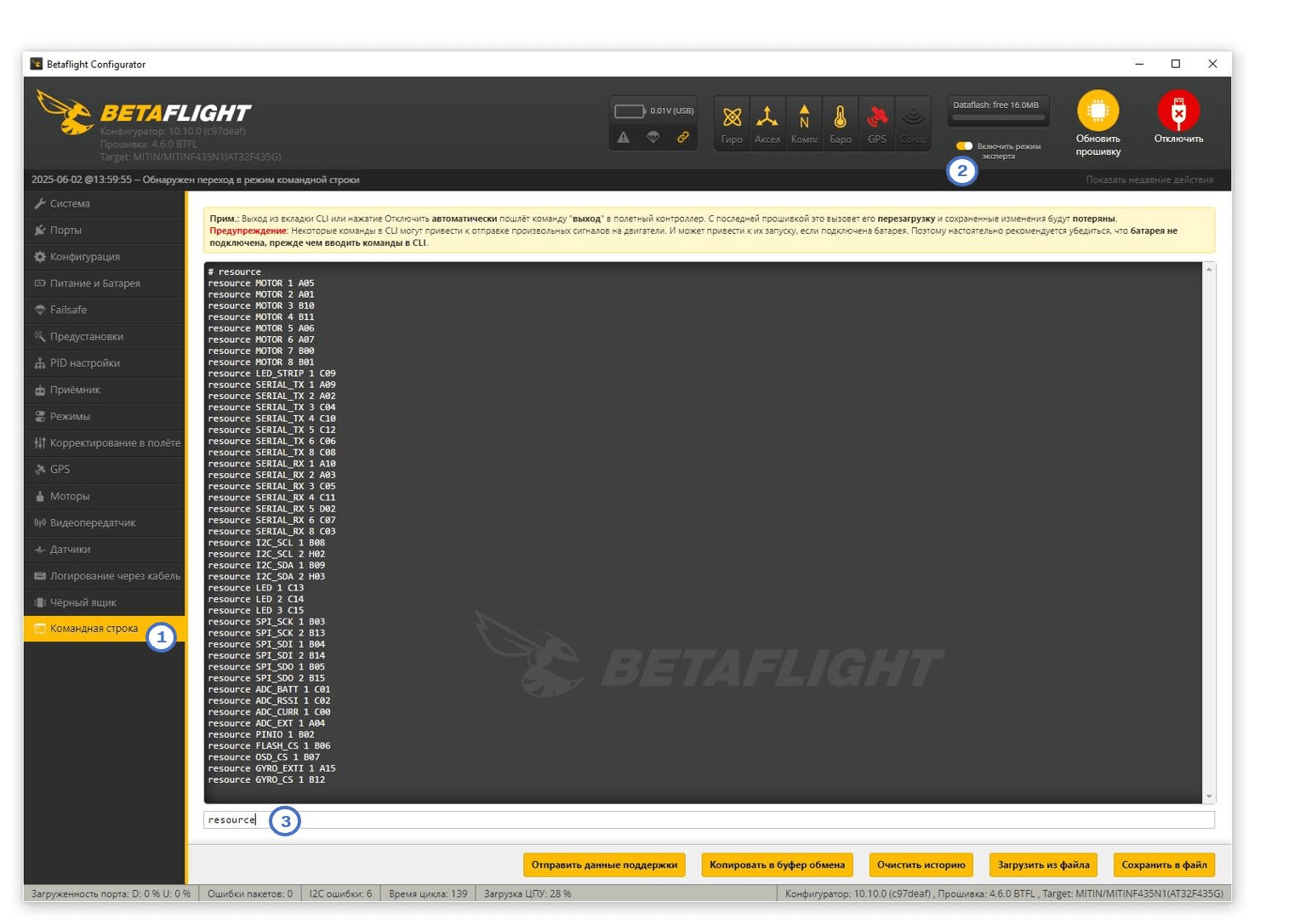Click the Чёрный ящик icon

(39, 602)
